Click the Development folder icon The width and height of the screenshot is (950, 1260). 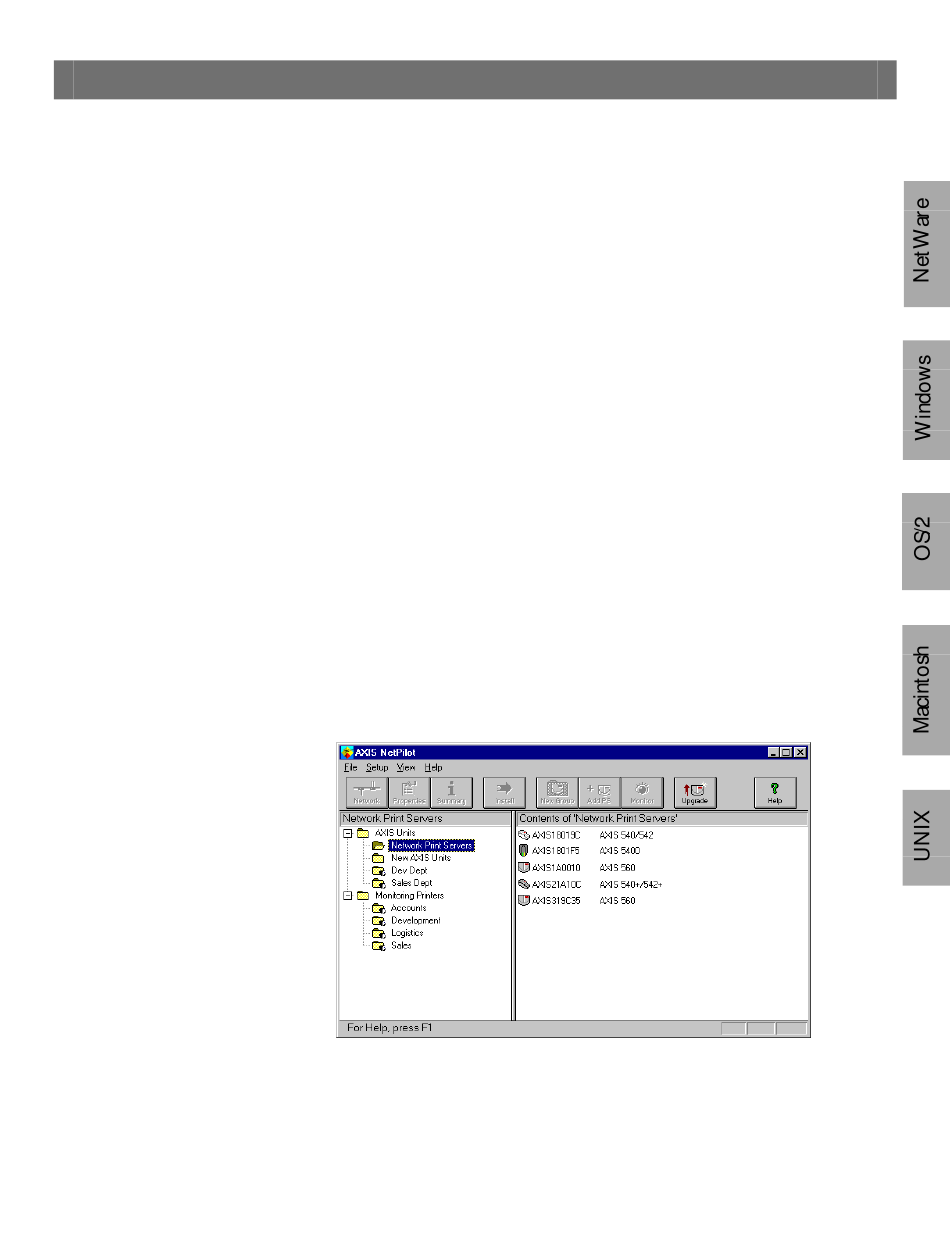click(x=378, y=920)
